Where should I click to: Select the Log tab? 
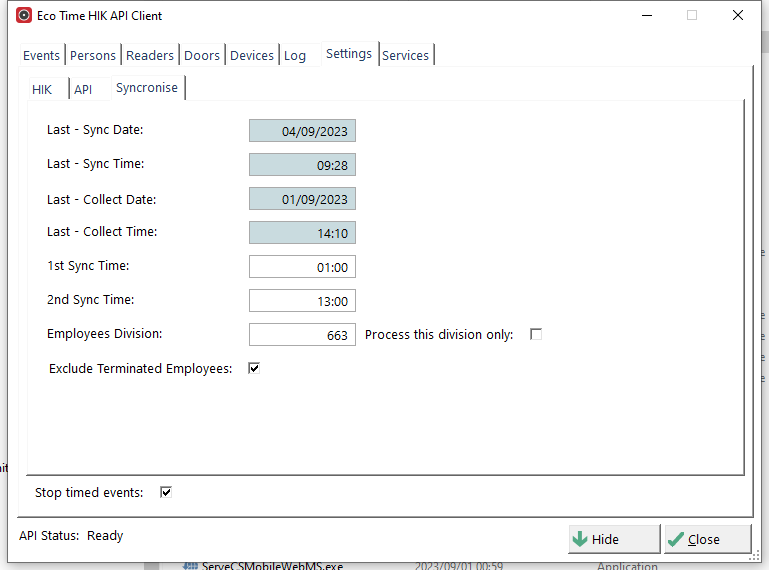[295, 56]
